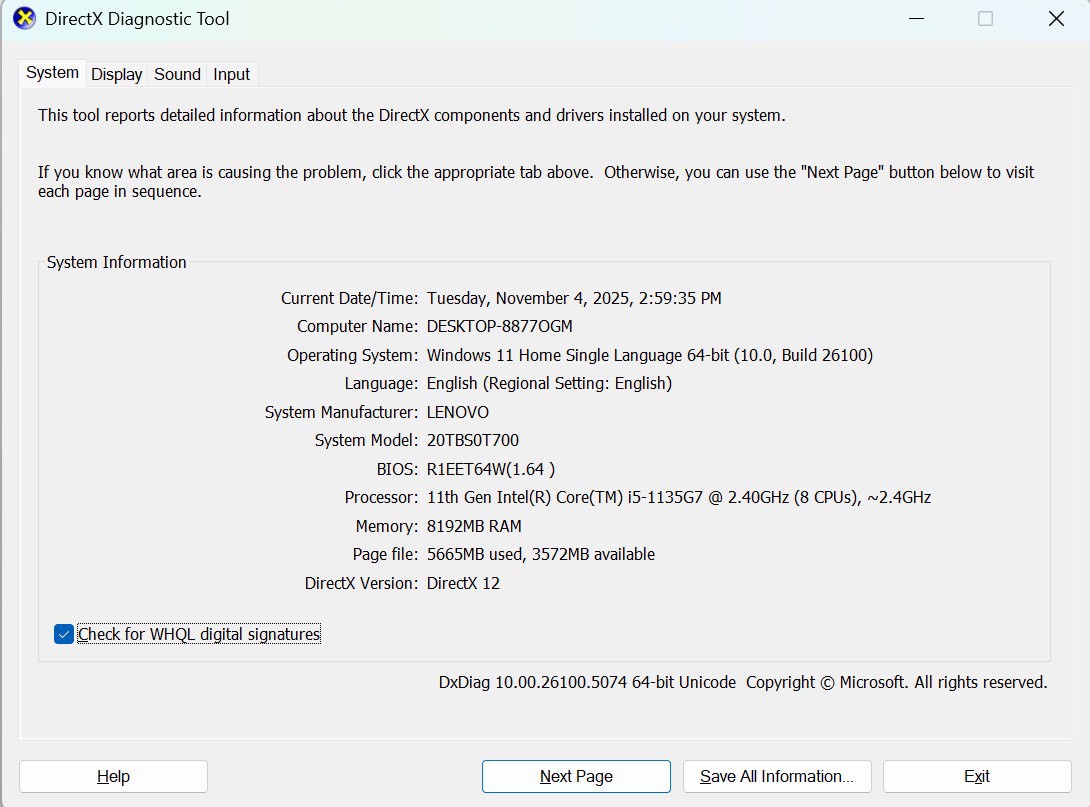Viewport: 1090px width, 807px height.
Task: Exit the DirectX Diagnostic Tool
Action: (977, 776)
